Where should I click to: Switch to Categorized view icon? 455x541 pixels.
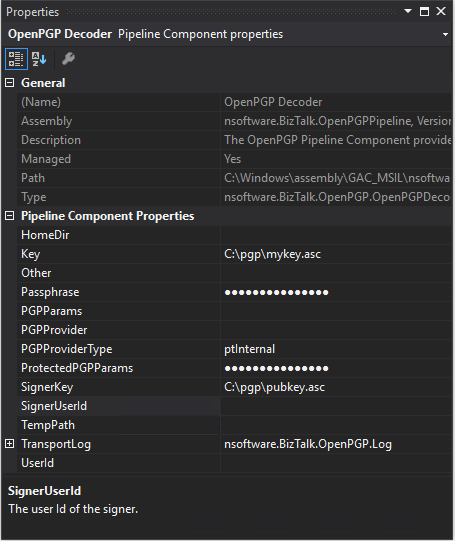pyautogui.click(x=16, y=59)
